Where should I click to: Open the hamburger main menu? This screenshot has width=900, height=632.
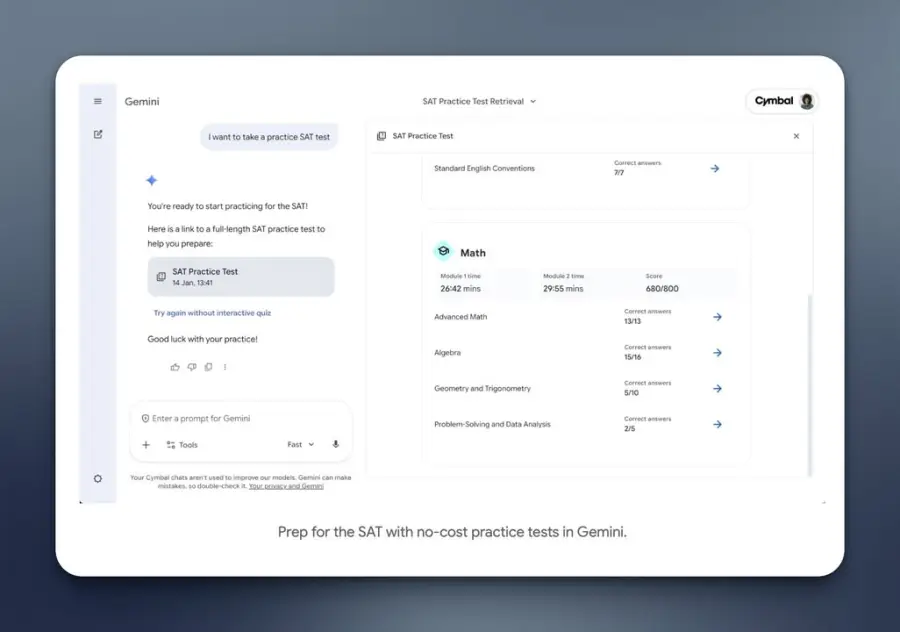coord(98,101)
